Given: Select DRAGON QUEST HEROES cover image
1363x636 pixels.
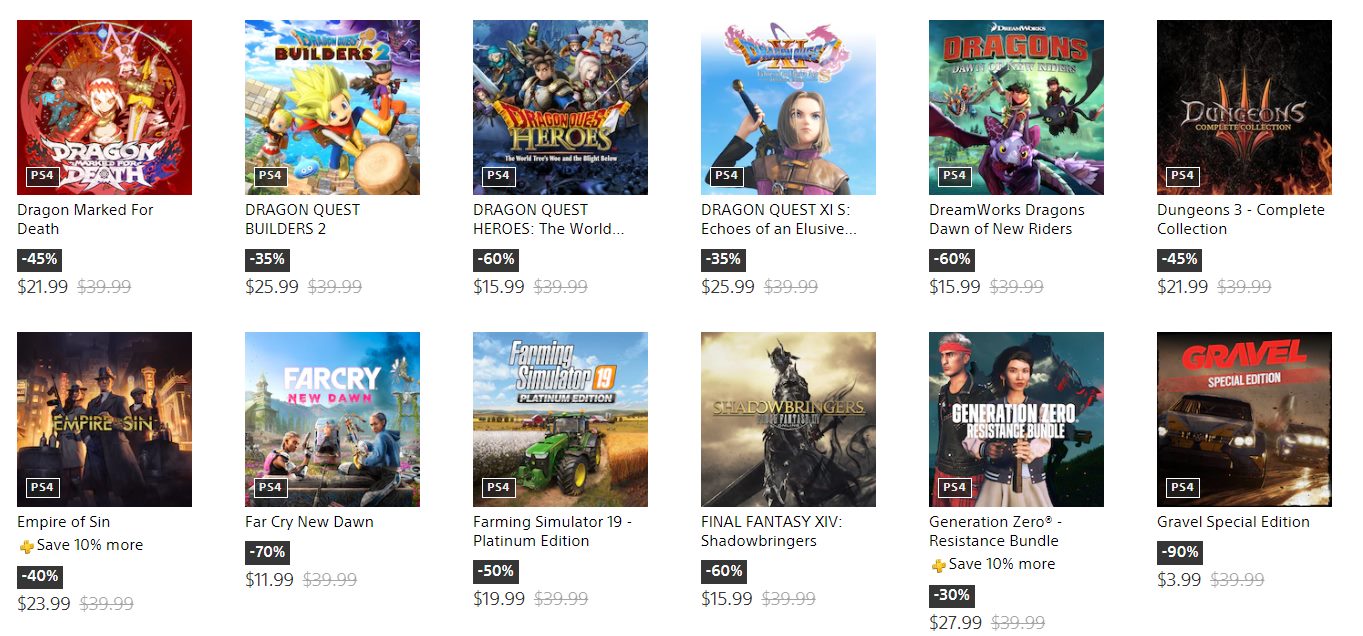Looking at the screenshot, I should click(560, 107).
